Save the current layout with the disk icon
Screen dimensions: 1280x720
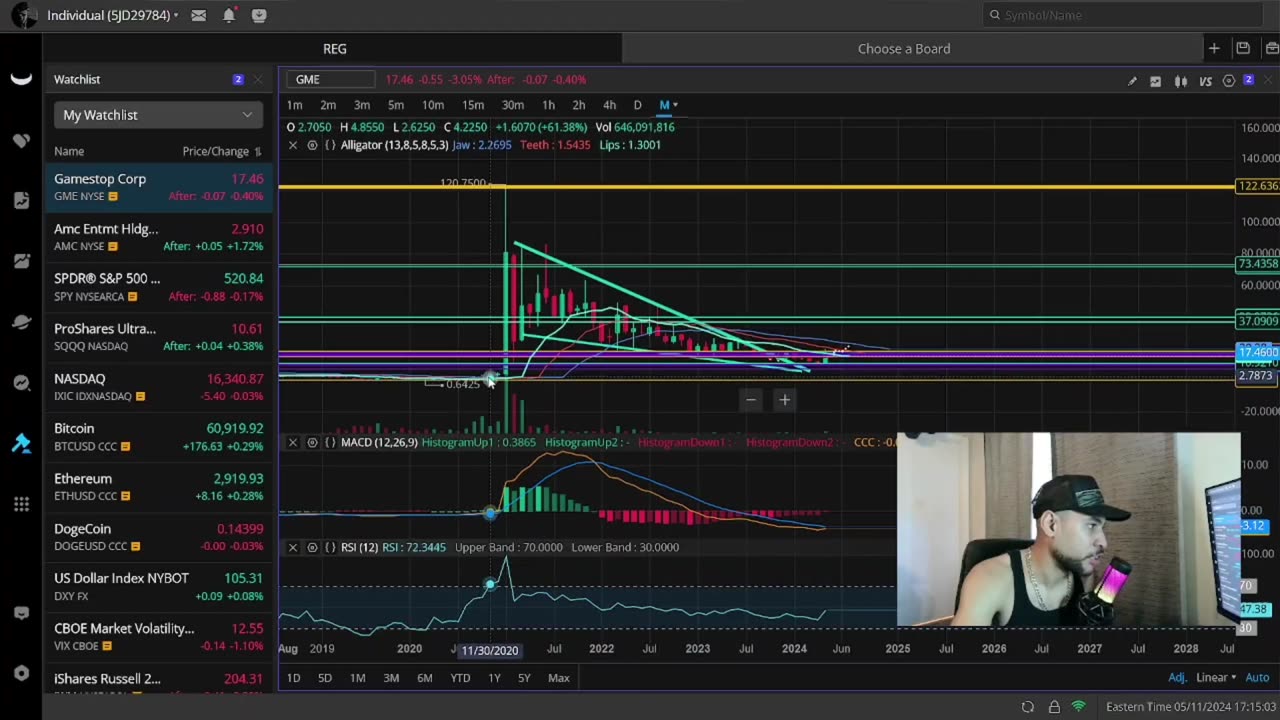tap(1243, 48)
